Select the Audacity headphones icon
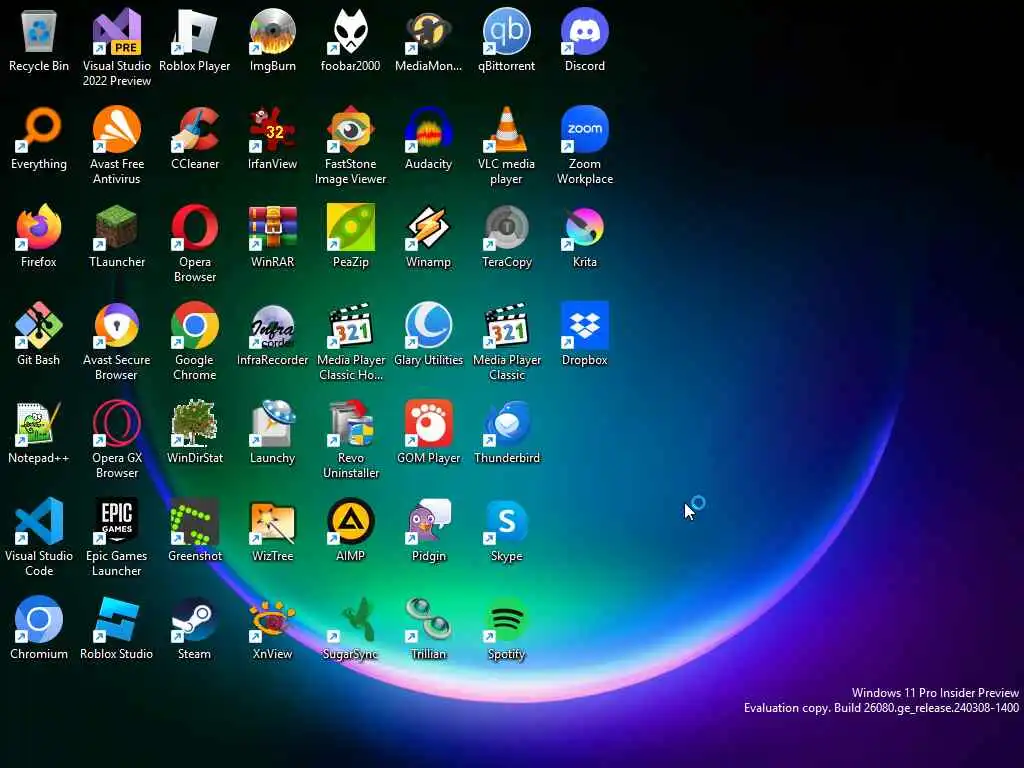The height and width of the screenshot is (768, 1024). pyautogui.click(x=428, y=129)
